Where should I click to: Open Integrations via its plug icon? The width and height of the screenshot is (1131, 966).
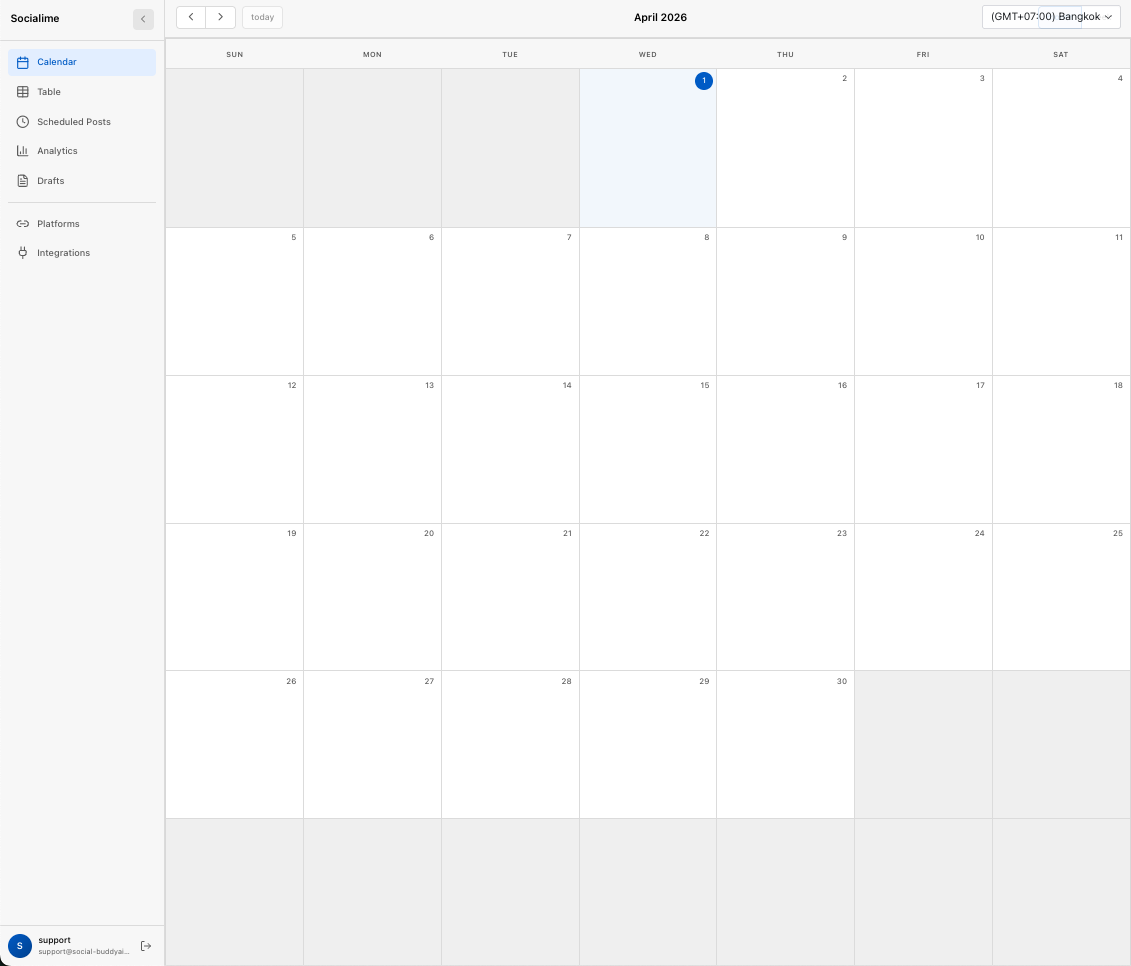coord(21,252)
